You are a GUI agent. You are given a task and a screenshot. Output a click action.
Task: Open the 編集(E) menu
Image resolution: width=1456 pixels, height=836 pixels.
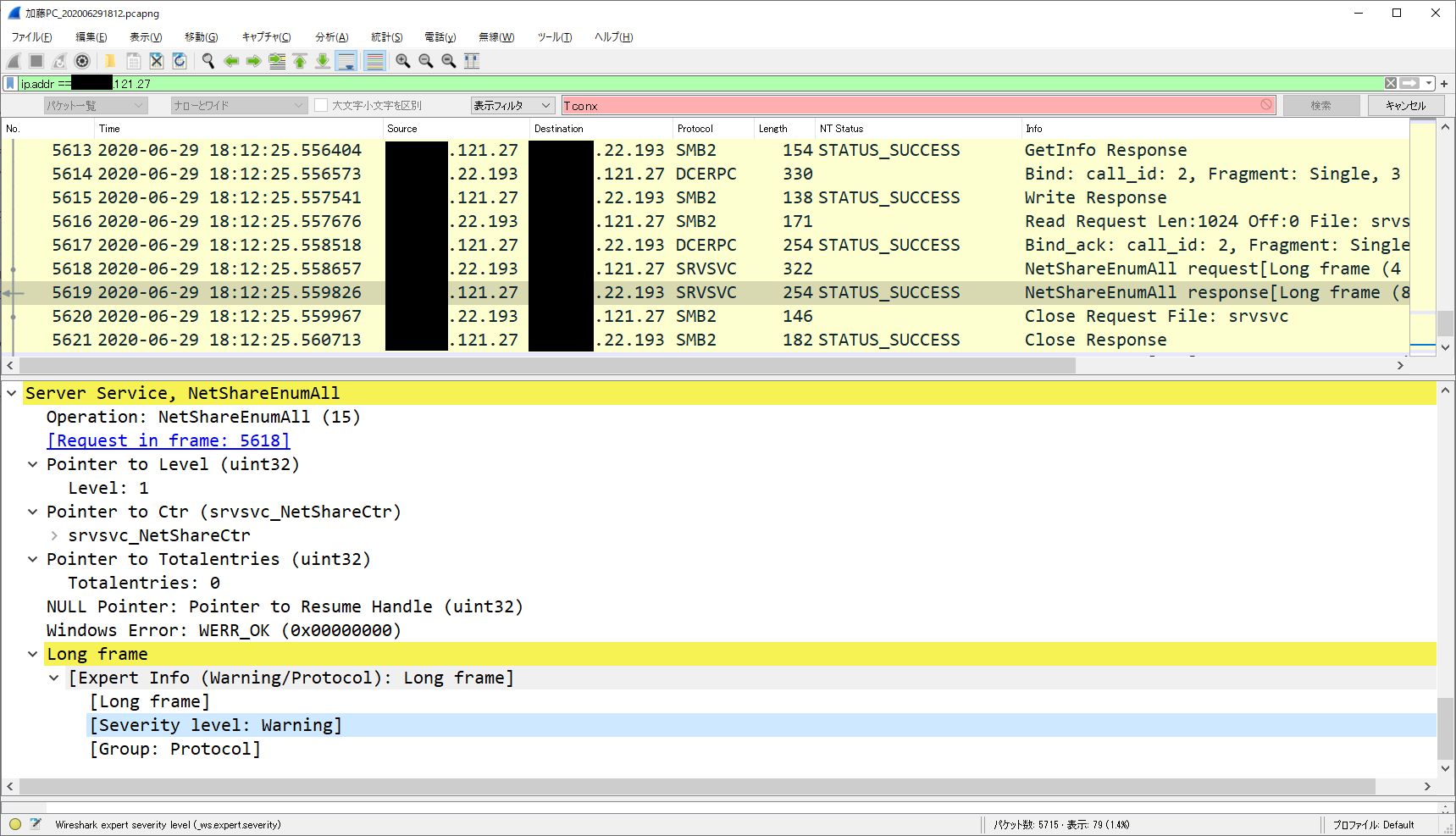91,37
